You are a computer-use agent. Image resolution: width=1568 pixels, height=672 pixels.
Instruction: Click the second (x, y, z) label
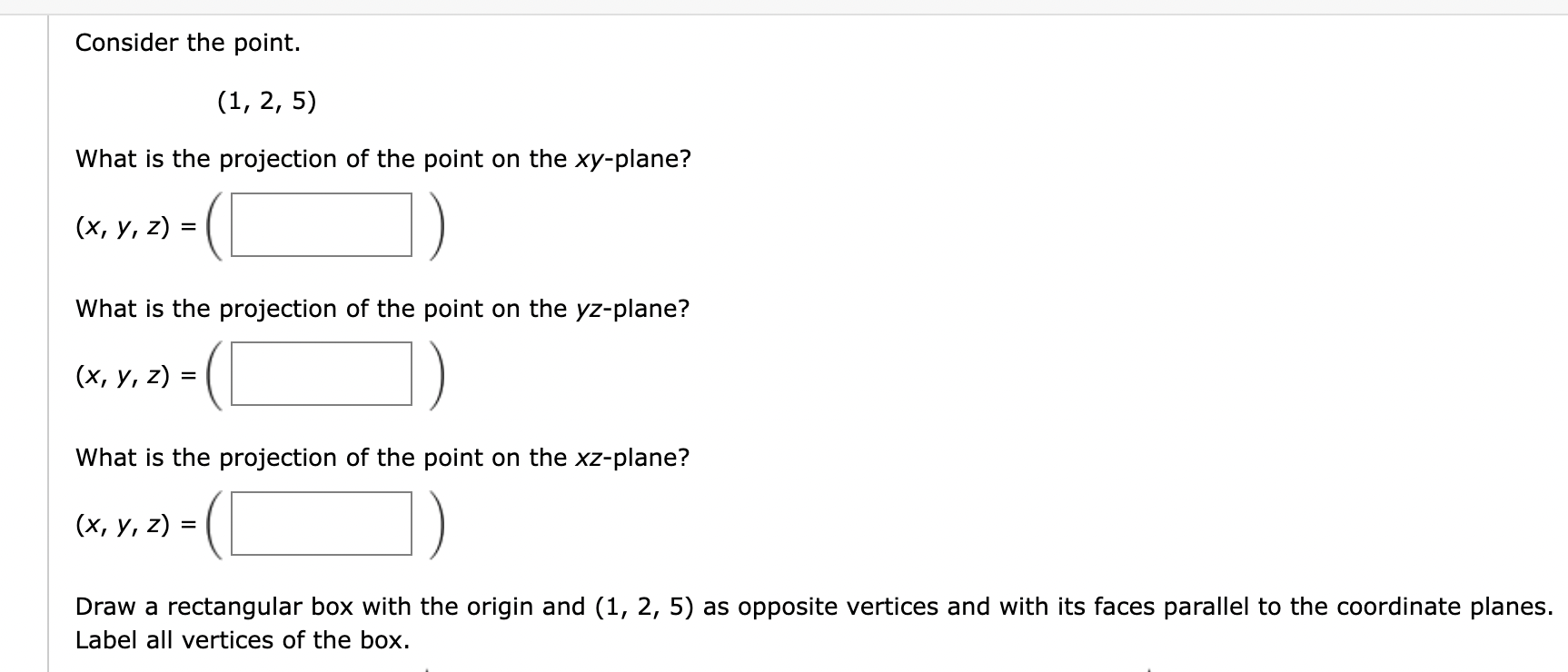click(x=123, y=375)
